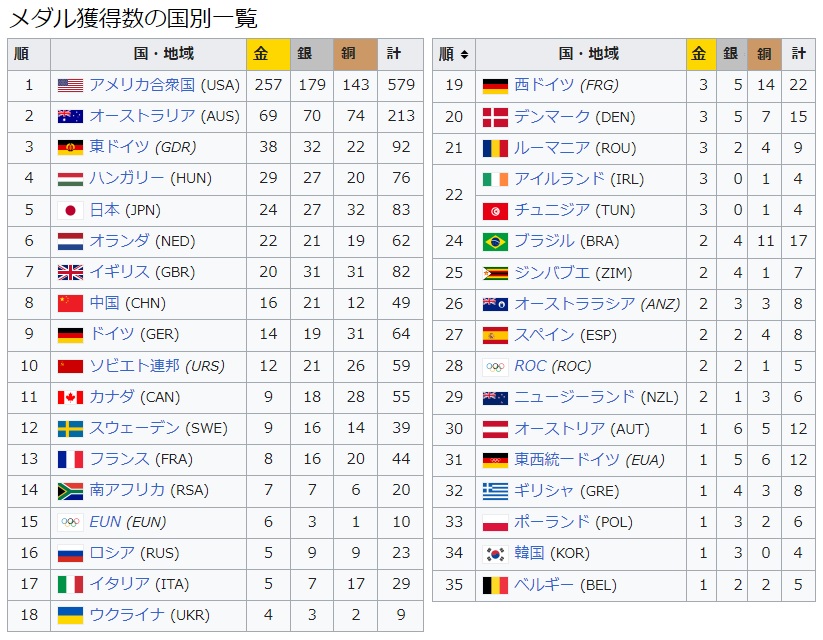Click the Olympic rings icon beside EUN
823x640 pixels.
(x=70, y=522)
